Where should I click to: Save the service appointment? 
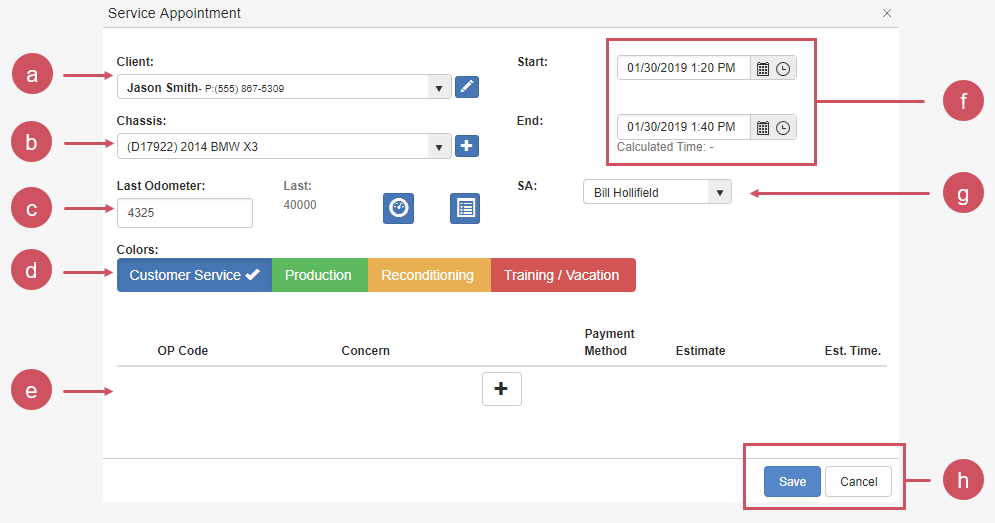pos(792,481)
